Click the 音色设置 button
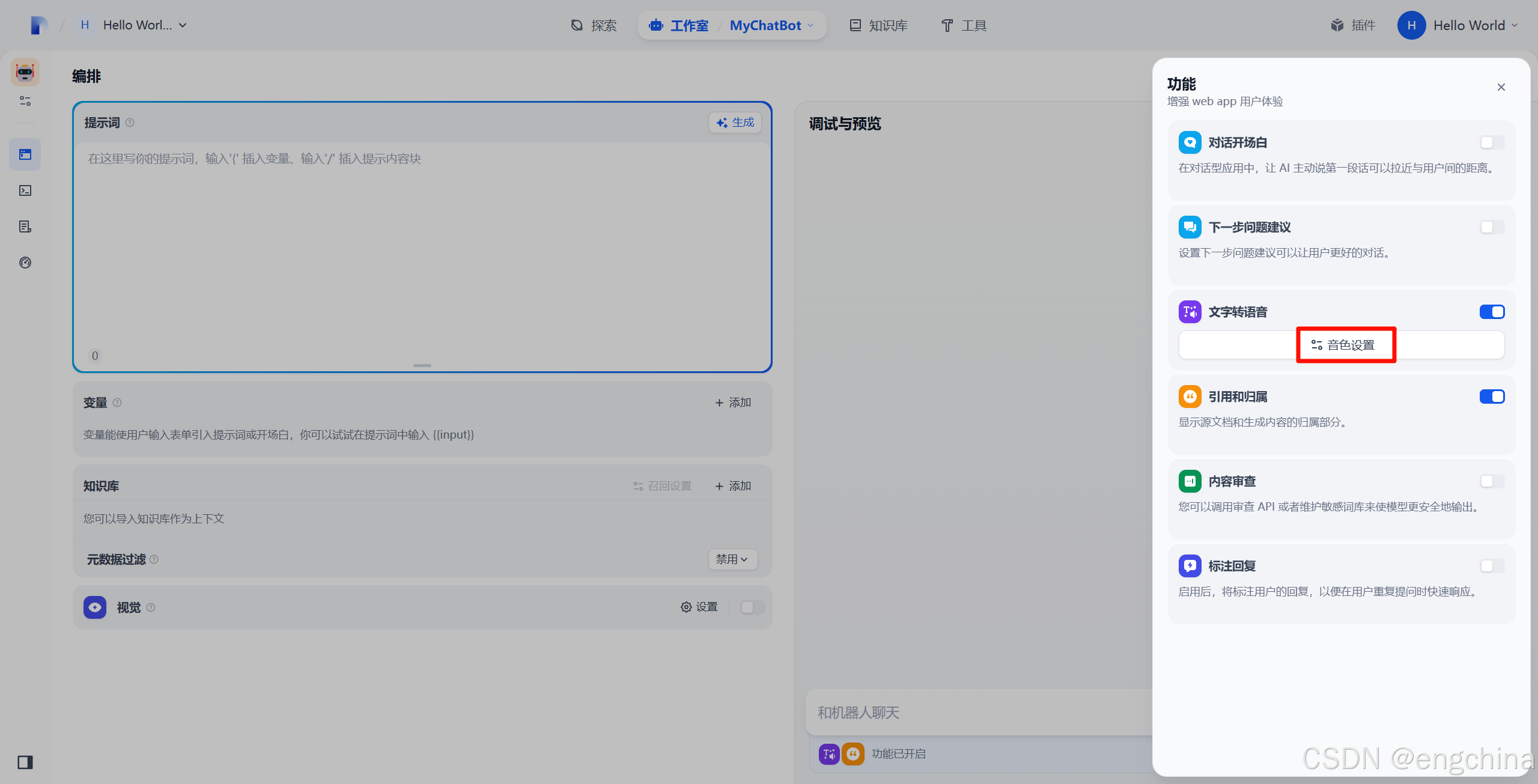 (1345, 345)
